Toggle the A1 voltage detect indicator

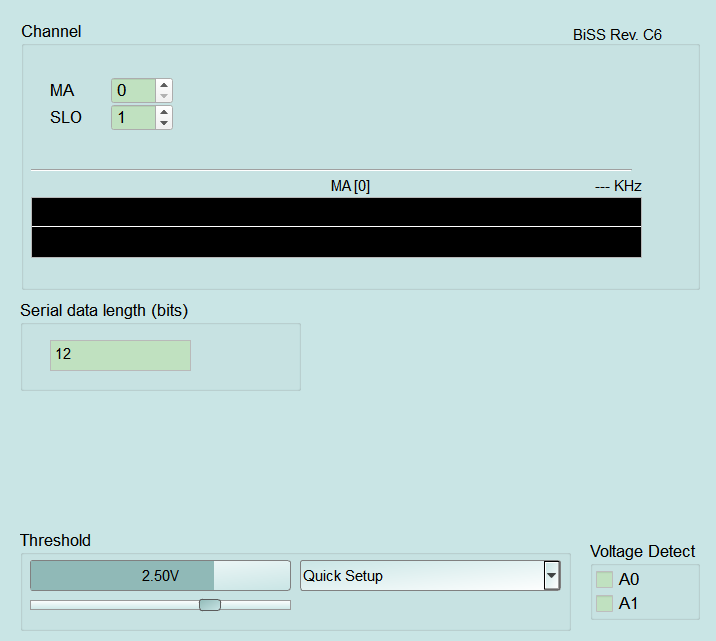pyautogui.click(x=604, y=604)
